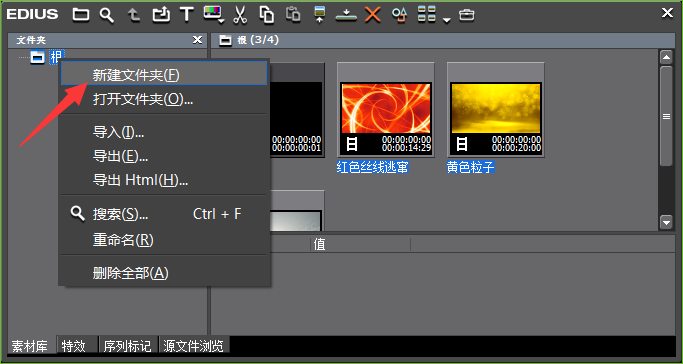
Task: Choose 导出 Html(H)... from the context menu
Action: [164, 180]
